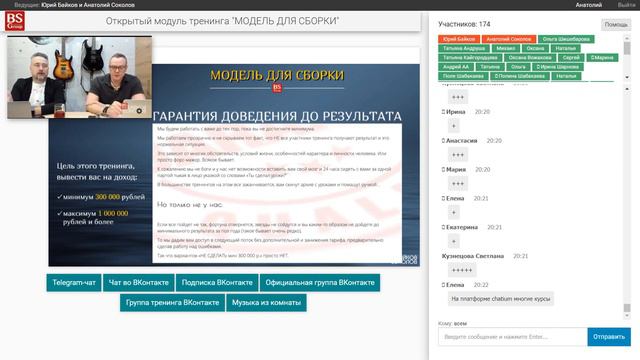Click the Подписка ВКонтакте button
This screenshot has height=360, width=640.
pos(217,282)
